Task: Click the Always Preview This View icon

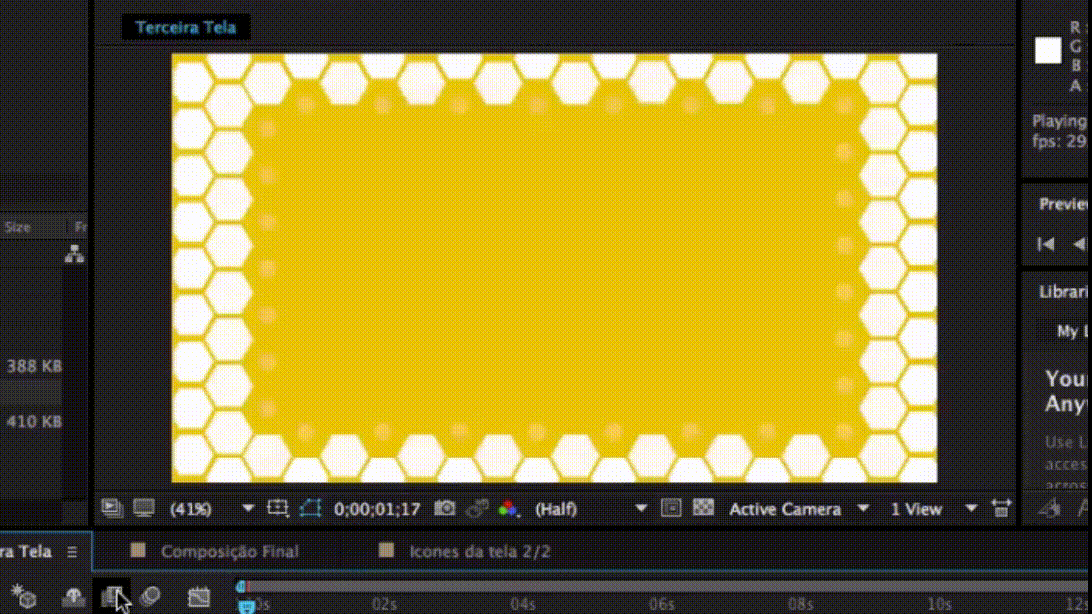Action: (x=112, y=508)
